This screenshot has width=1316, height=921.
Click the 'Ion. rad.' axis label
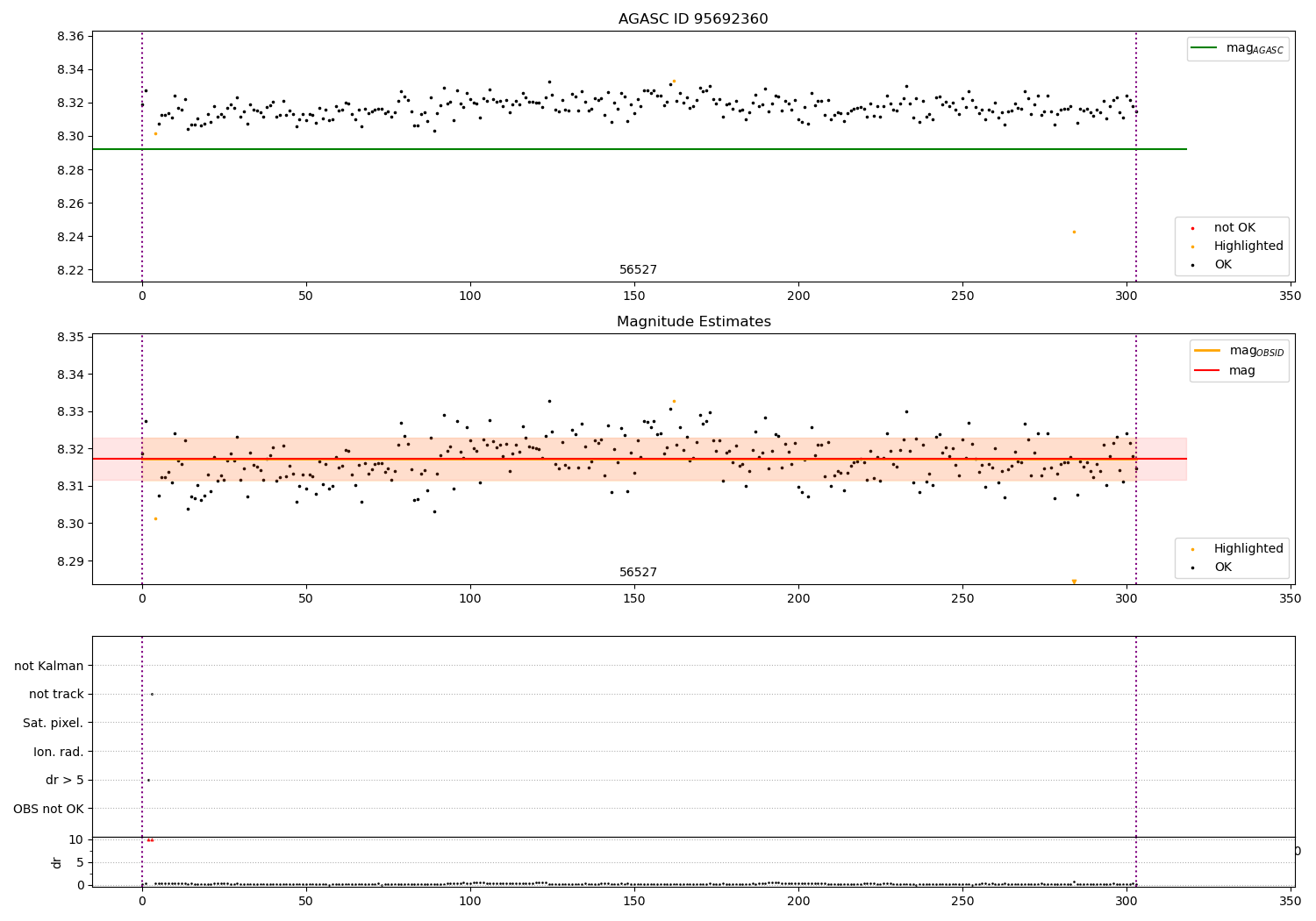59,752
